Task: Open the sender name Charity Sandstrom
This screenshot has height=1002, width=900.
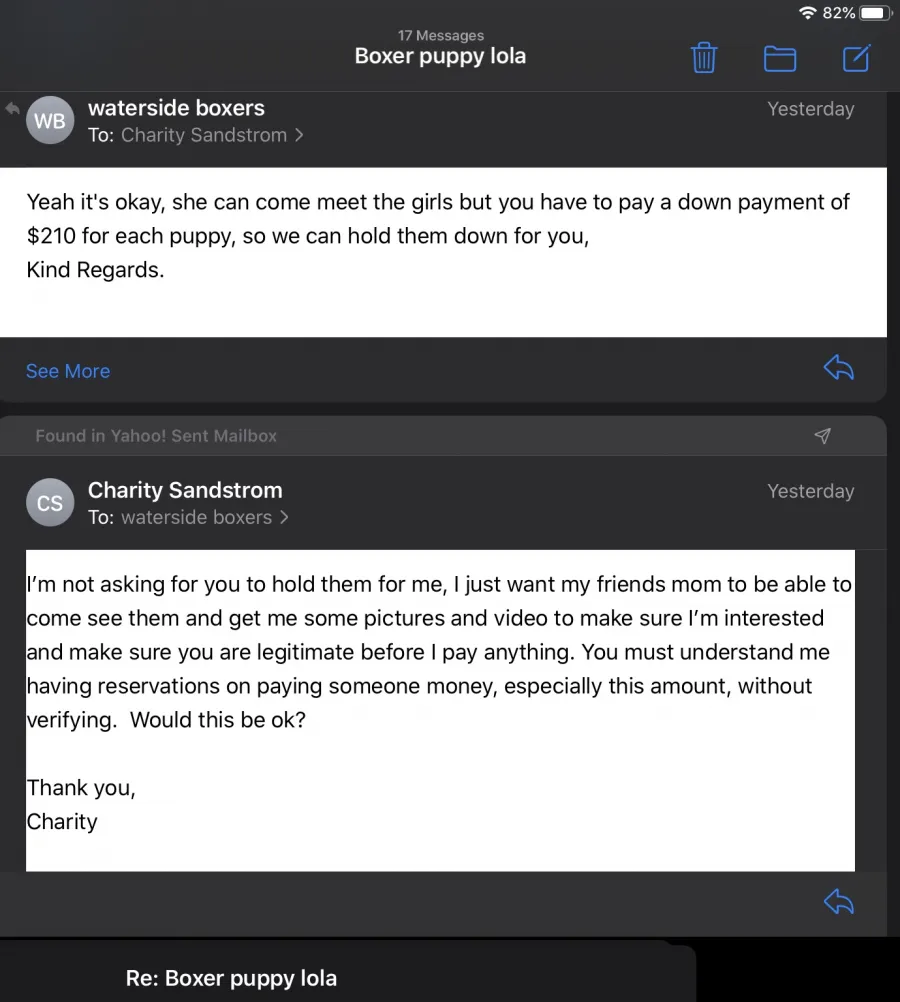Action: [x=185, y=490]
